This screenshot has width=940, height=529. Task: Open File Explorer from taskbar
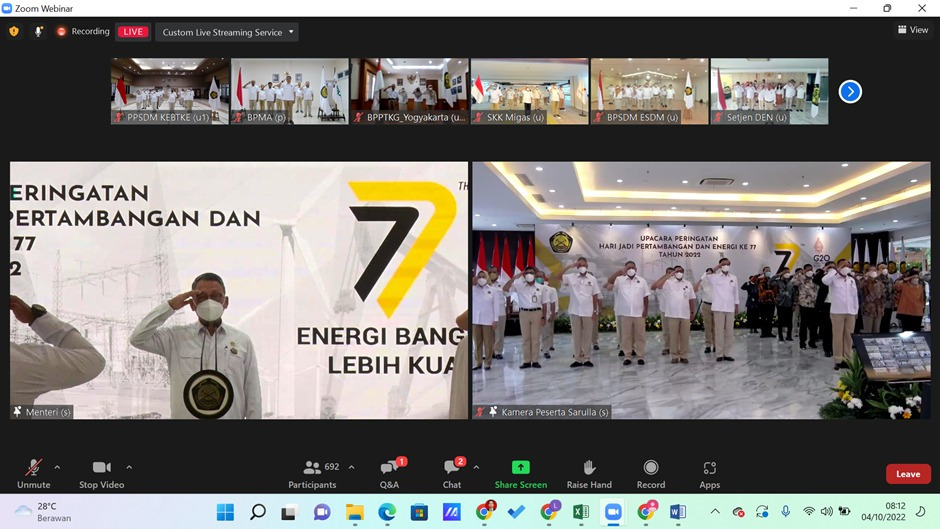(354, 512)
